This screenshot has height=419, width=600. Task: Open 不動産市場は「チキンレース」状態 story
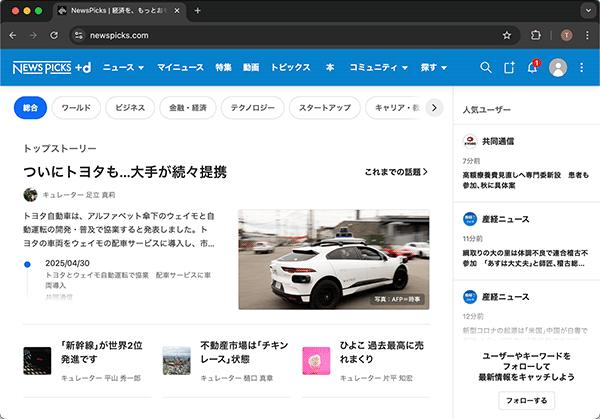tap(244, 352)
